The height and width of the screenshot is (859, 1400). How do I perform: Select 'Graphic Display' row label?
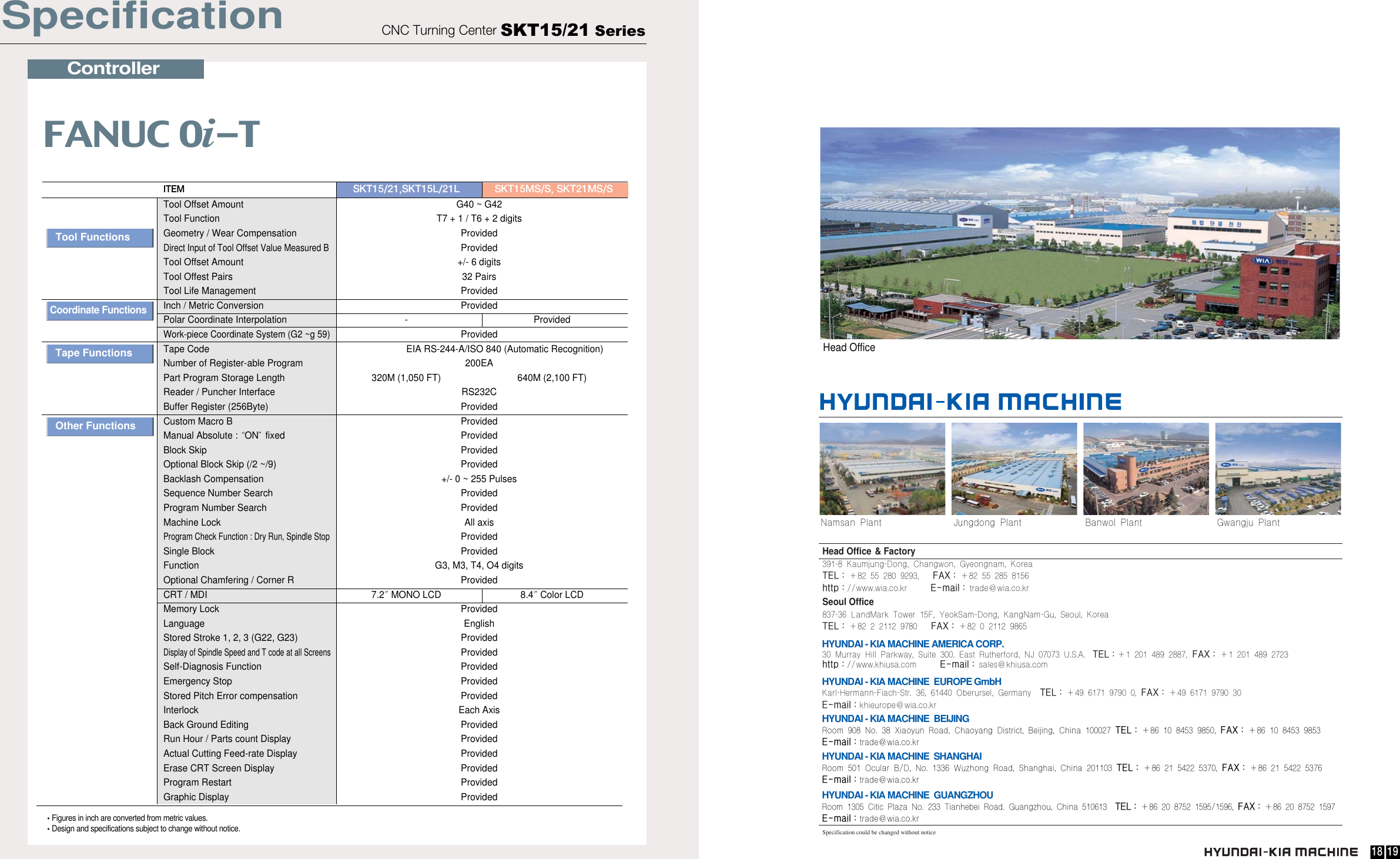(196, 797)
